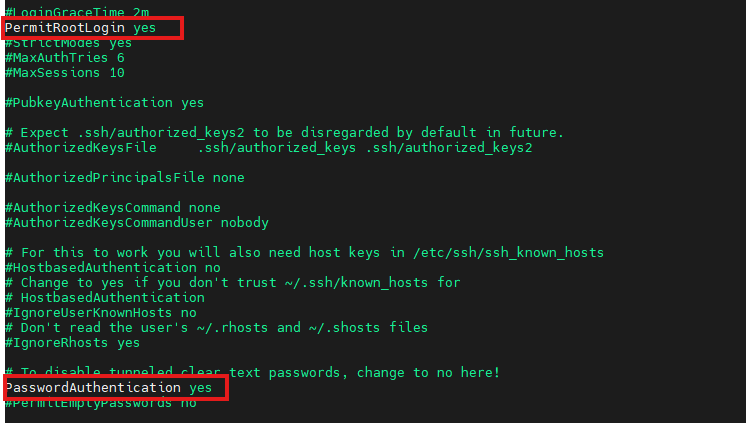The width and height of the screenshot is (746, 423).
Task: Click the #IgnoreUserKnownHosts no line
Action: point(100,312)
